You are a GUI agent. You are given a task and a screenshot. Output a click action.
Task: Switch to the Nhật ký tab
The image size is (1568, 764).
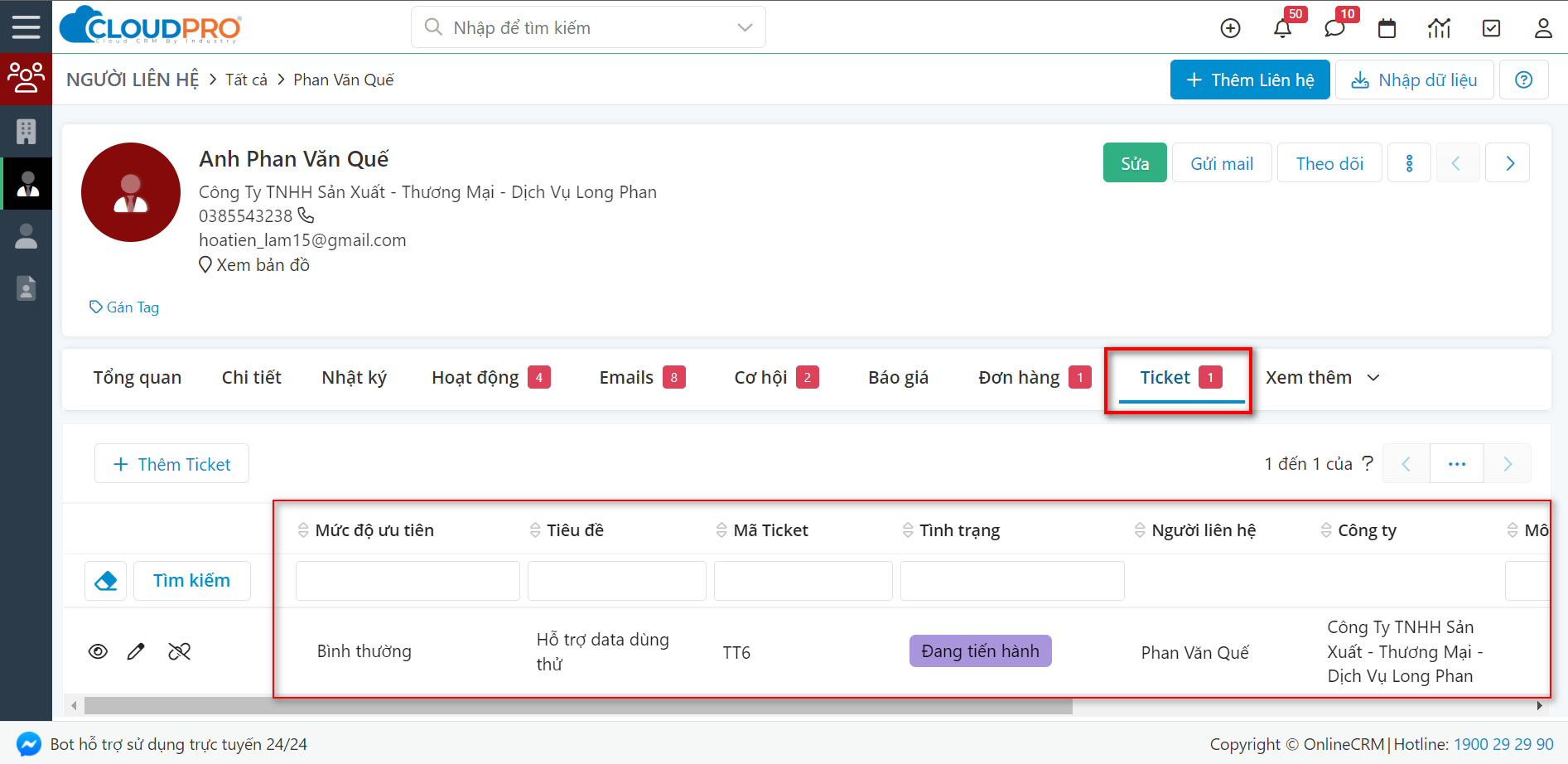[x=355, y=378]
